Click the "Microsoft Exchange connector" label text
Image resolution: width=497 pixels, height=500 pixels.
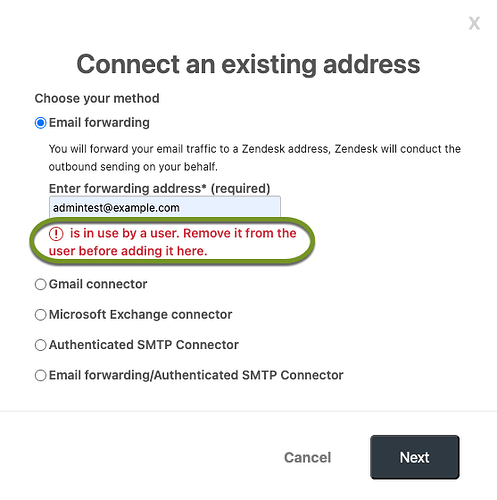[x=140, y=315]
